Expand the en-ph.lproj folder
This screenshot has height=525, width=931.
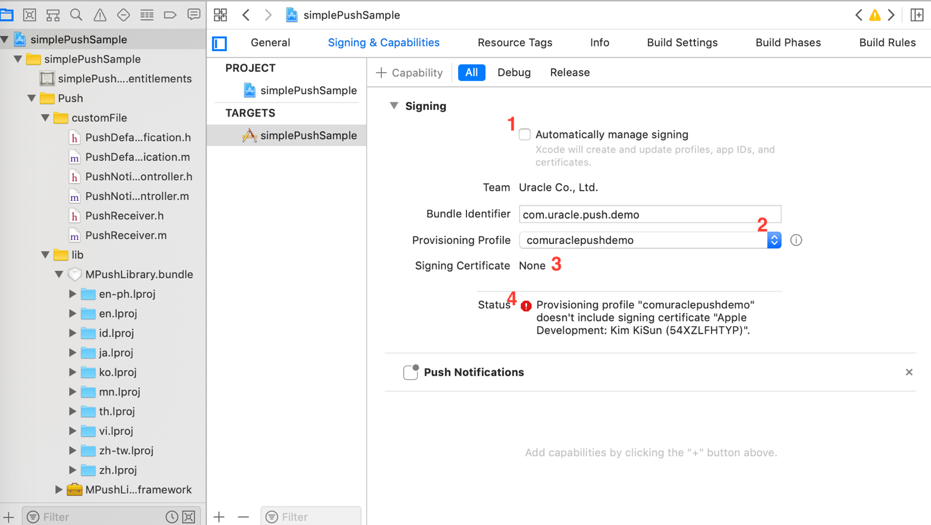click(x=72, y=294)
